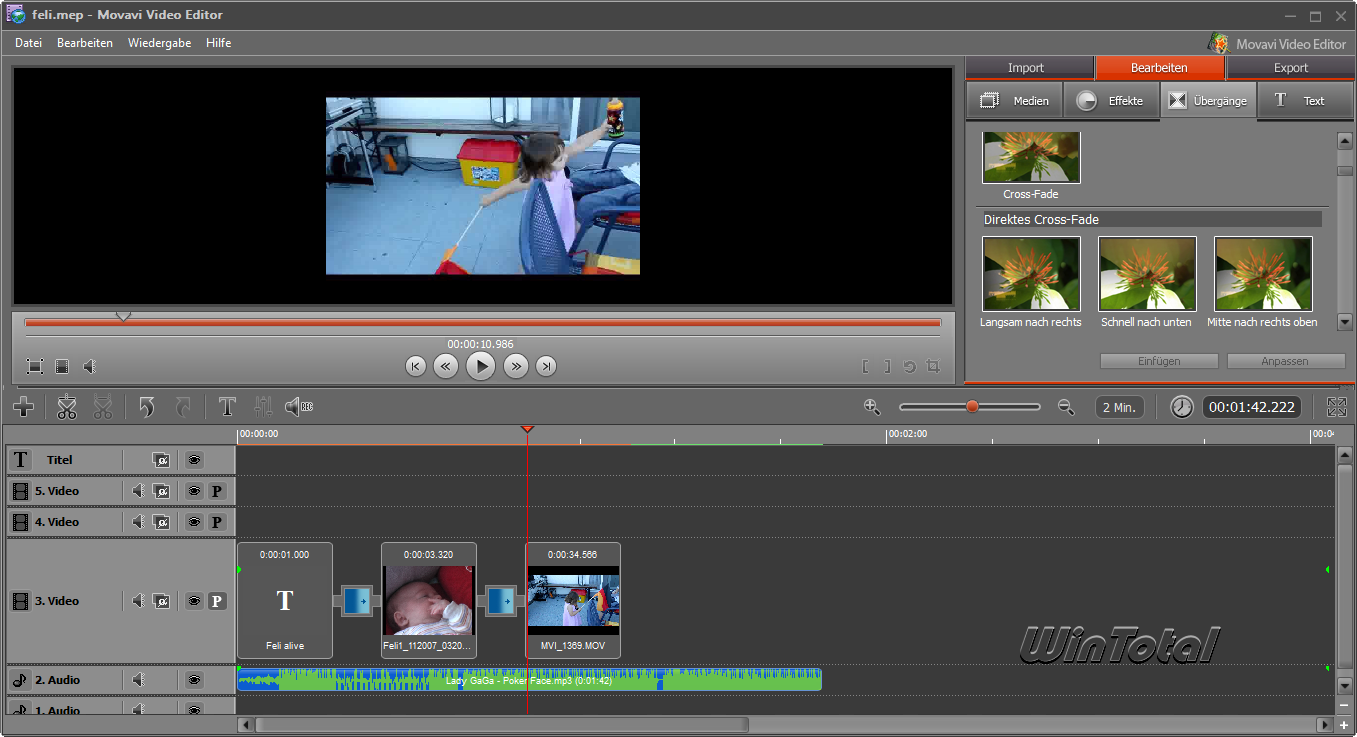Click the record audio REC icon

click(298, 407)
